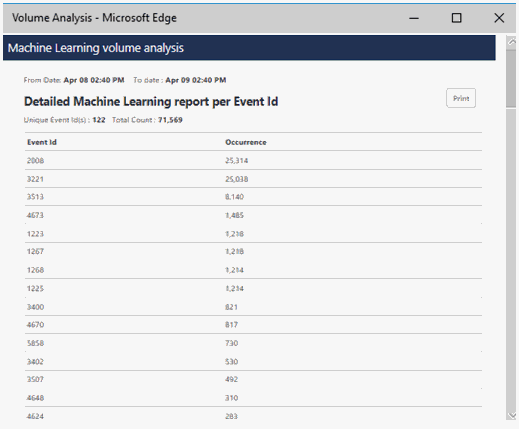Select Event Id 1225 cell

[35, 288]
